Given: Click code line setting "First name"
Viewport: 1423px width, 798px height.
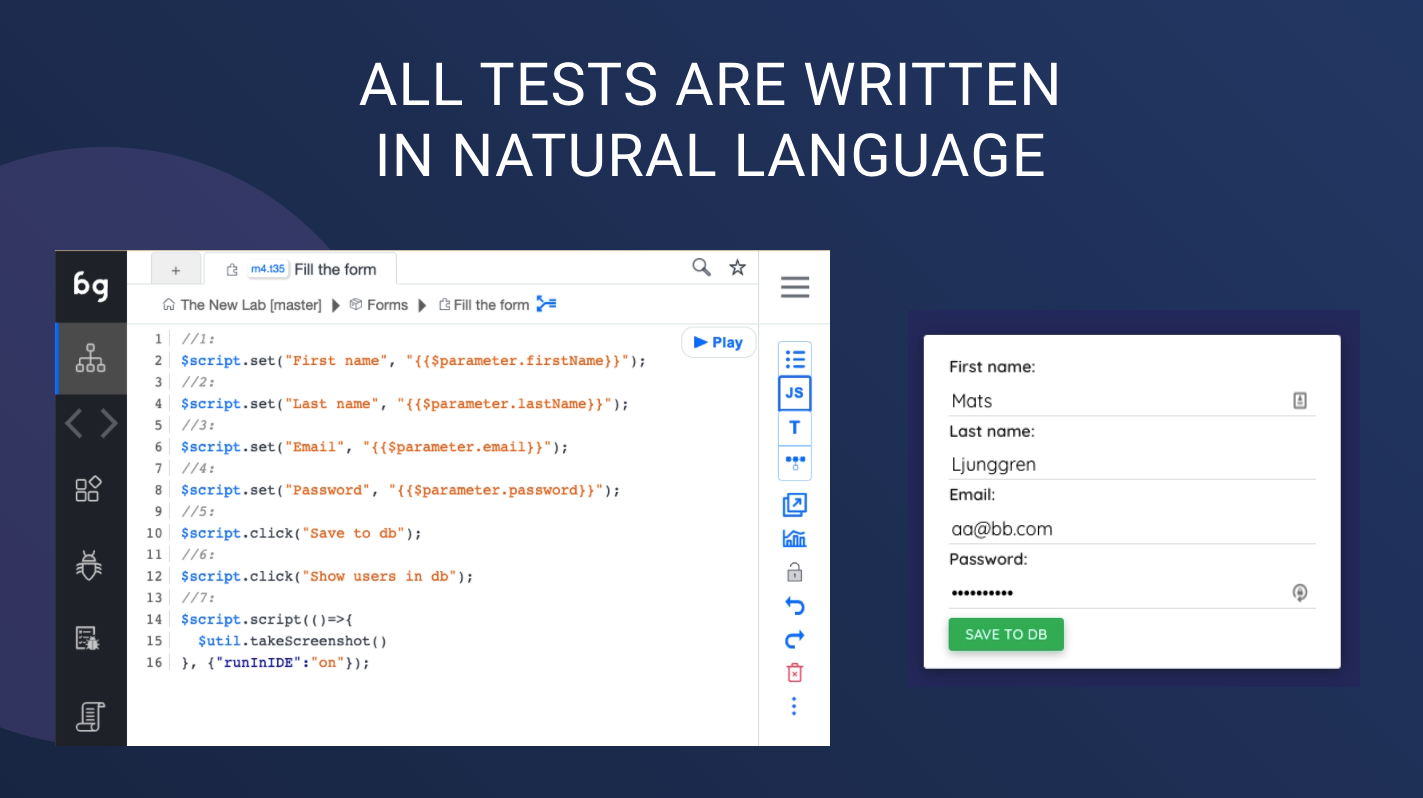Looking at the screenshot, I should click(414, 361).
